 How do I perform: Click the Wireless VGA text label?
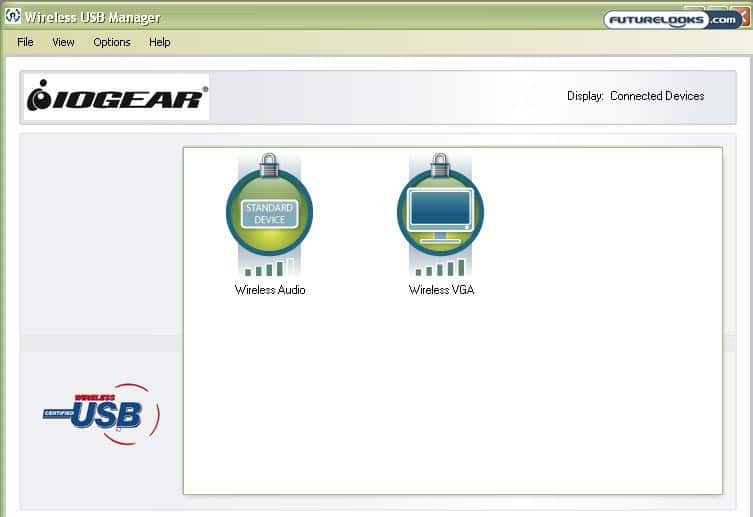point(441,290)
